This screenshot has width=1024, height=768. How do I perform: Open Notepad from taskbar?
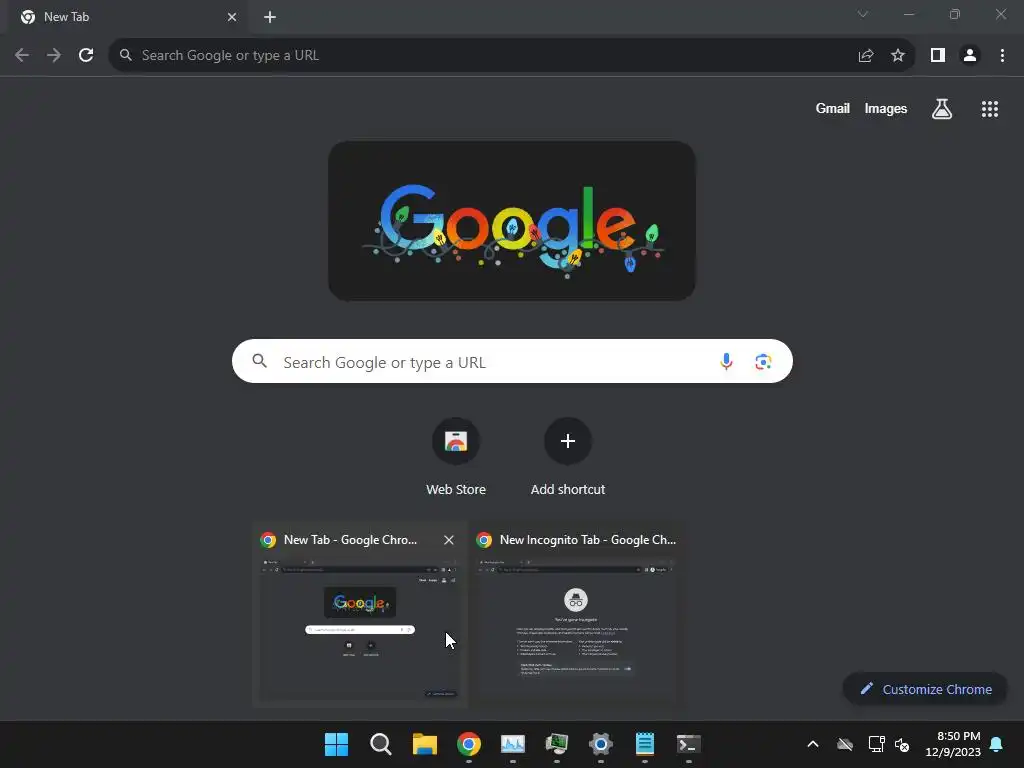click(x=645, y=744)
